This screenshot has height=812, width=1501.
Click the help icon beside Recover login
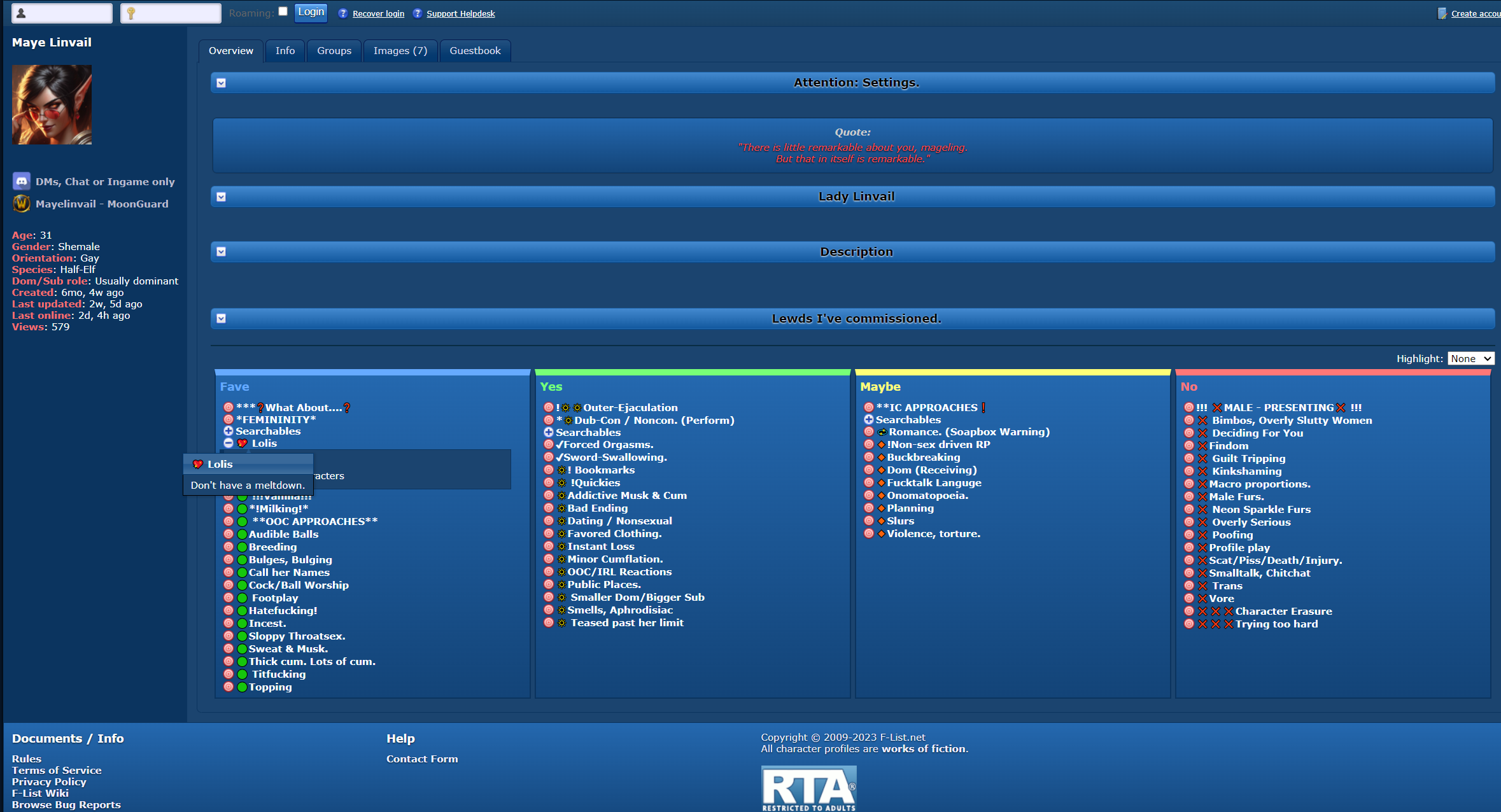click(343, 13)
